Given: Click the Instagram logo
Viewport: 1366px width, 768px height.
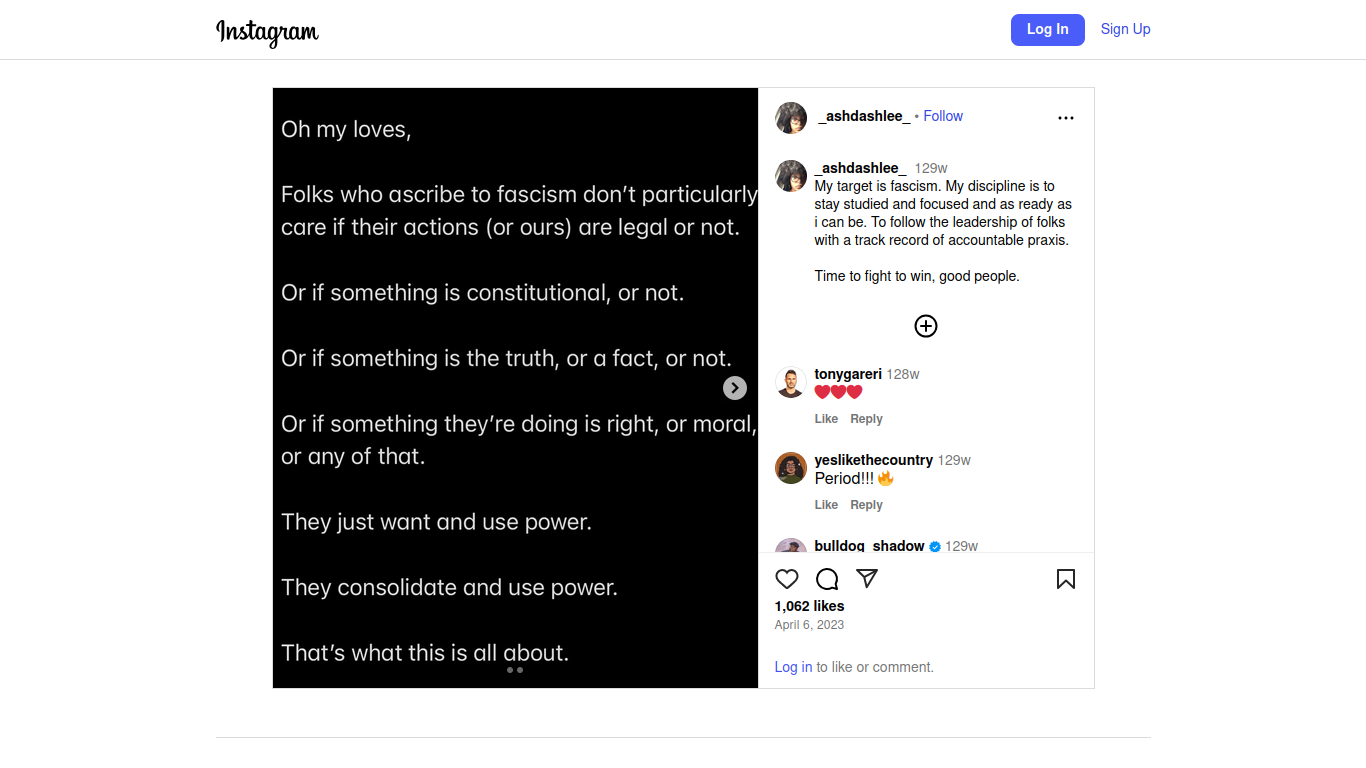Looking at the screenshot, I should pos(267,32).
